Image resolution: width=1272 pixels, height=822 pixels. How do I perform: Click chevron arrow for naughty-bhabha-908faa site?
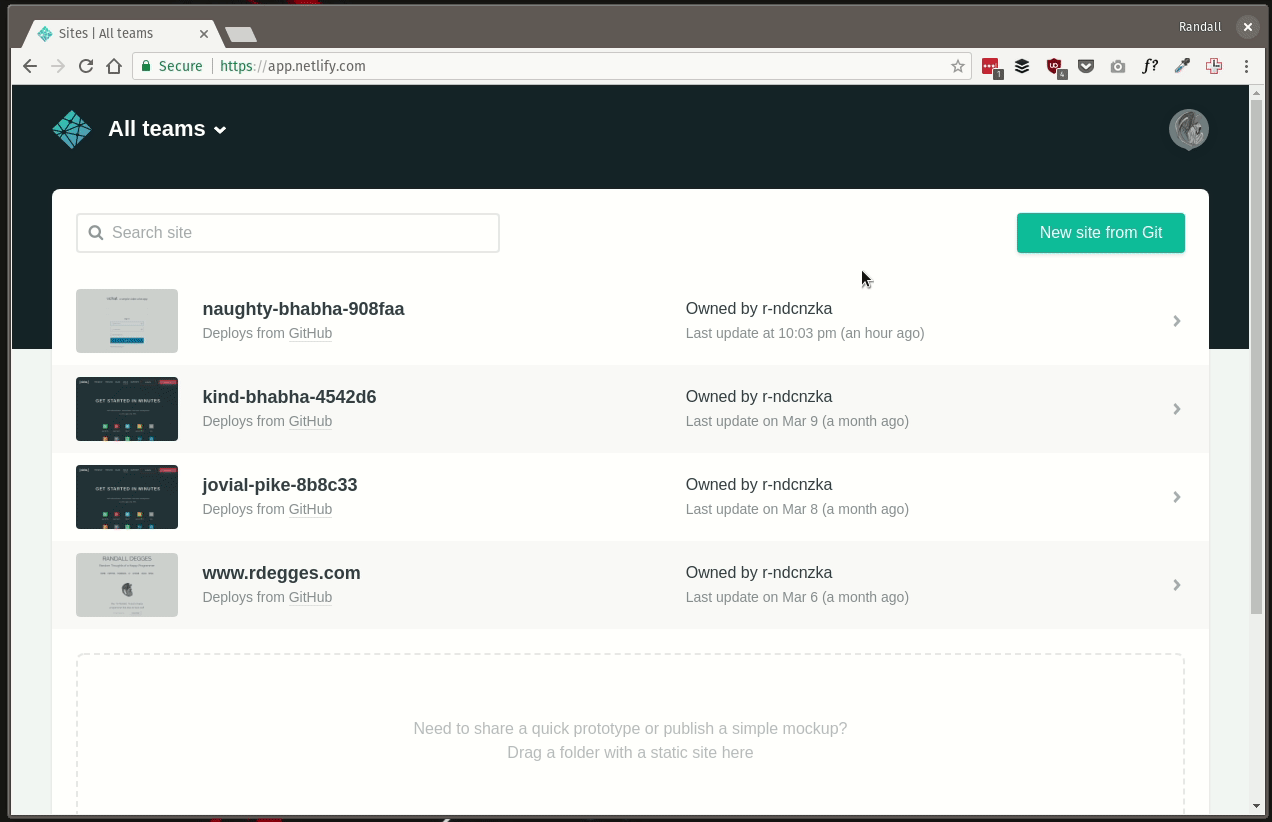pyautogui.click(x=1176, y=321)
